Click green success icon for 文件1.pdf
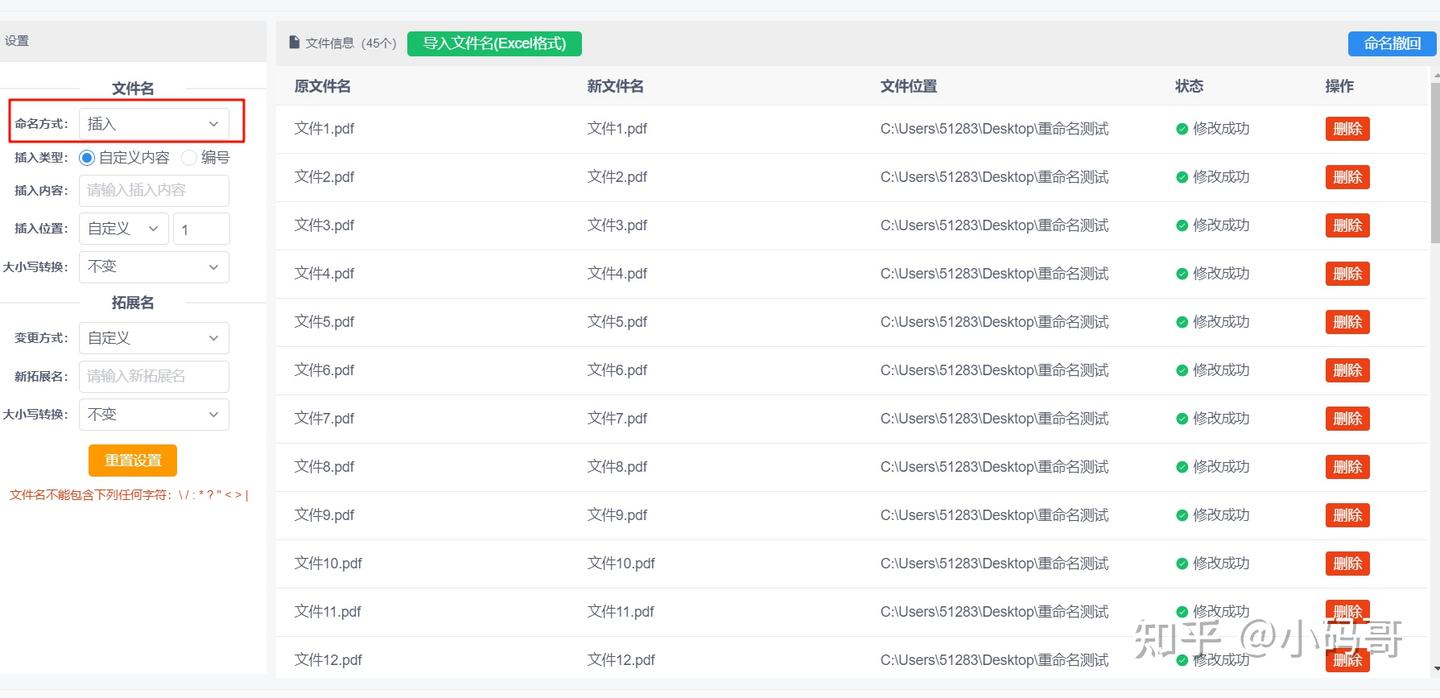1440x698 pixels. (1182, 129)
